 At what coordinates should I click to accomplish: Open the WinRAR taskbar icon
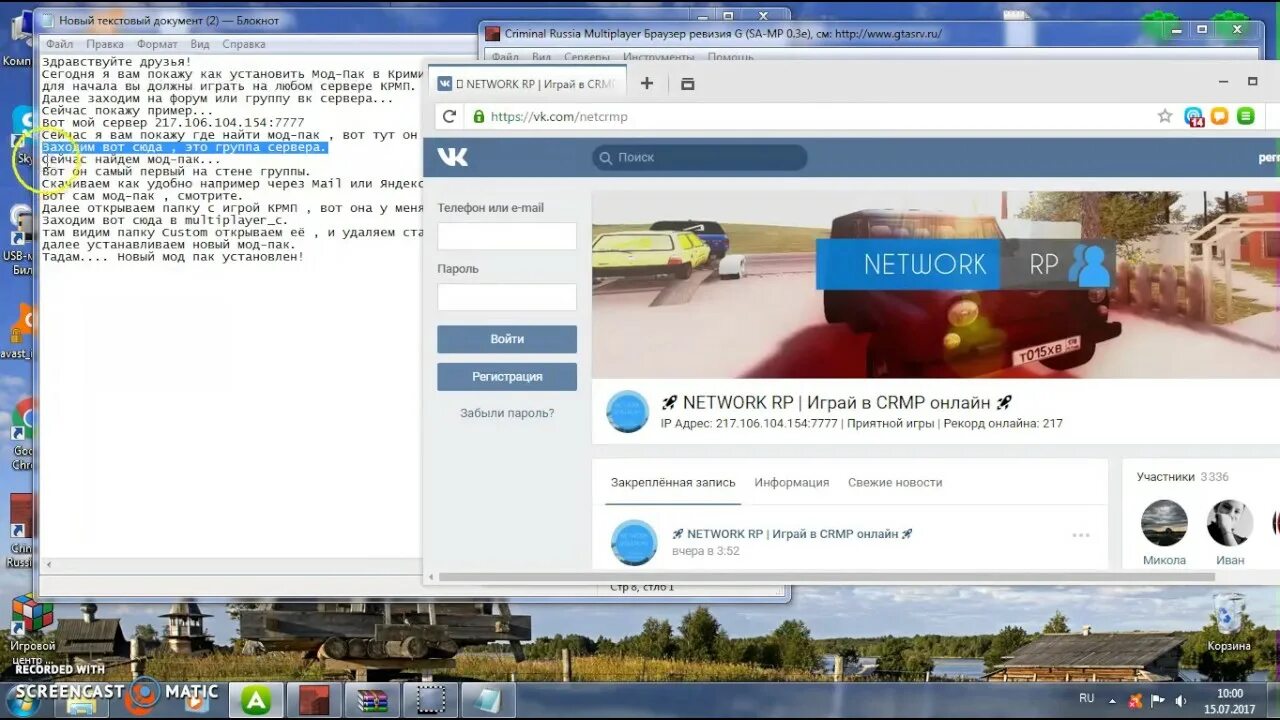372,700
